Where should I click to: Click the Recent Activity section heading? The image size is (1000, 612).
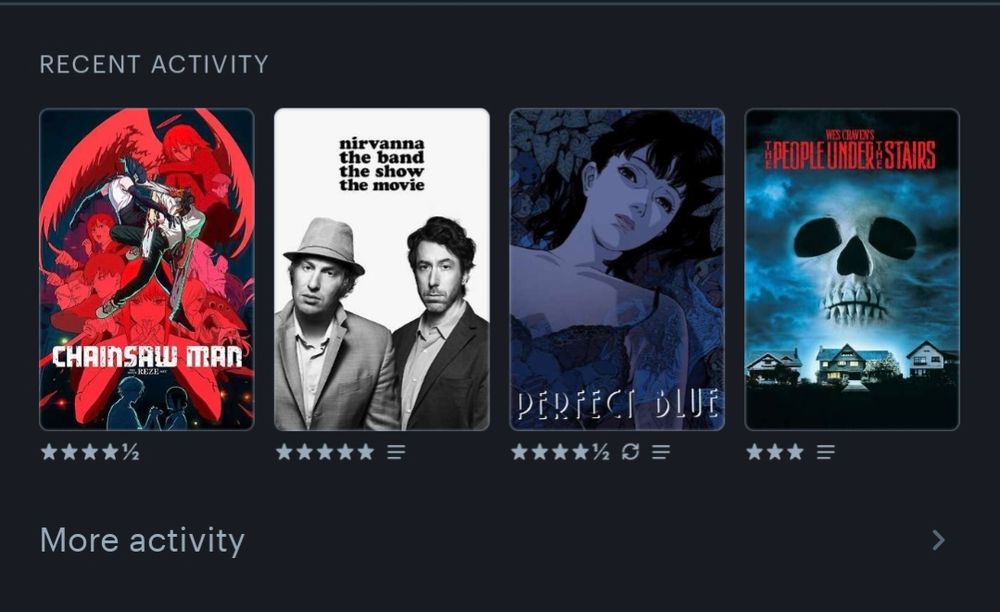click(154, 64)
